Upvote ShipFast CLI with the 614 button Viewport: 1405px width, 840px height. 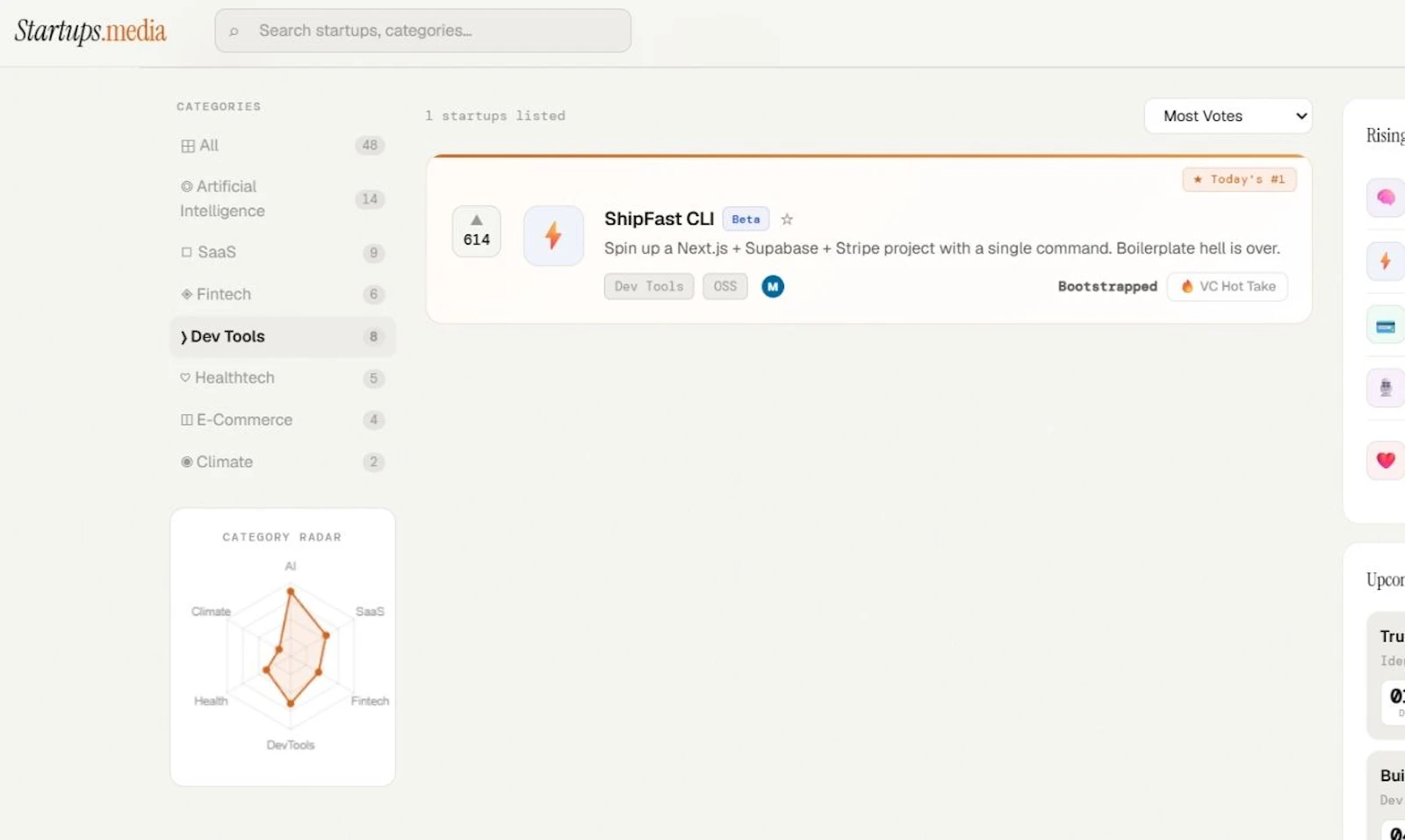tap(476, 231)
